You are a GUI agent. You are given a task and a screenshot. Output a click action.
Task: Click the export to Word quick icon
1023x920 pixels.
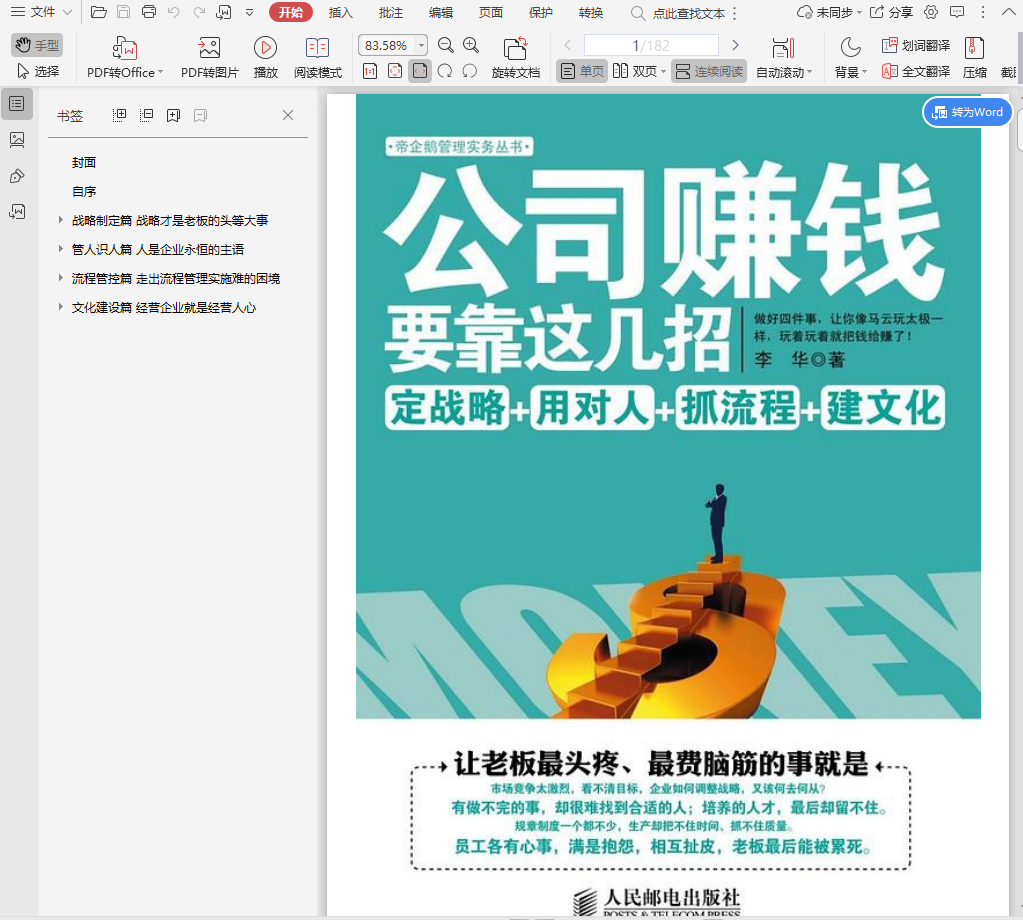(x=224, y=12)
